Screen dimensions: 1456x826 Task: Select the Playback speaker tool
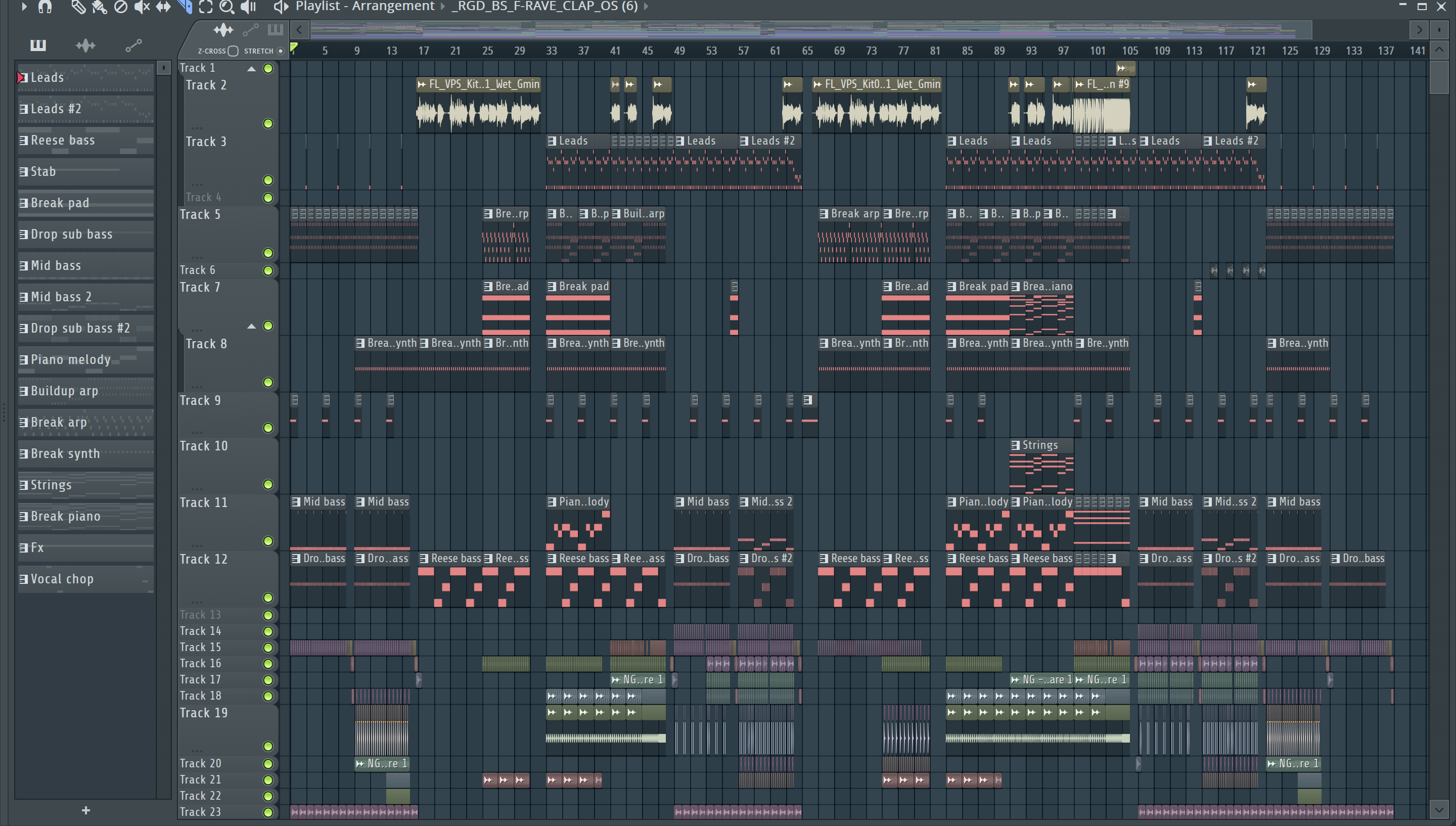[248, 6]
